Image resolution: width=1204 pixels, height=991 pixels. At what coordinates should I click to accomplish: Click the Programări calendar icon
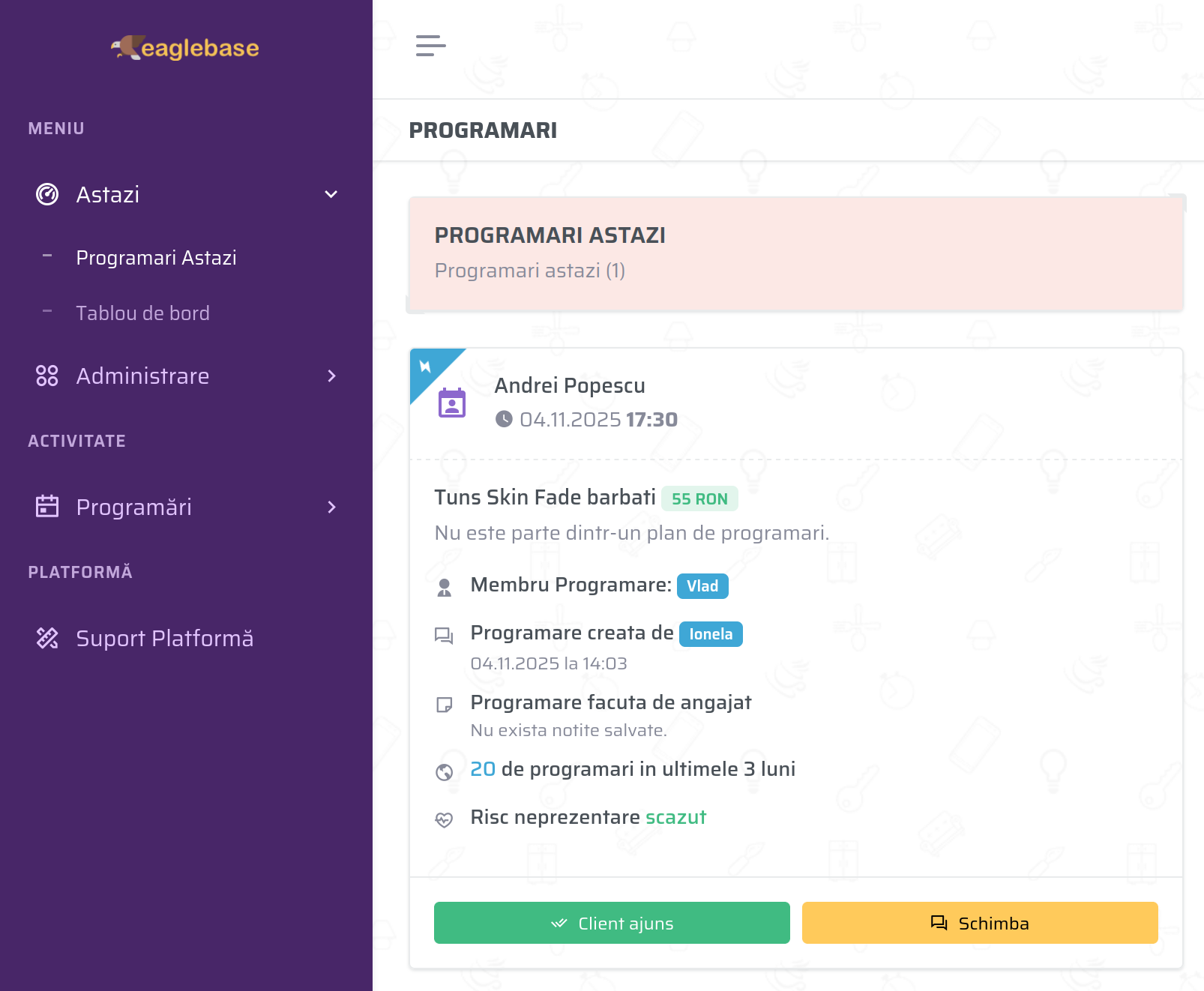coord(47,507)
